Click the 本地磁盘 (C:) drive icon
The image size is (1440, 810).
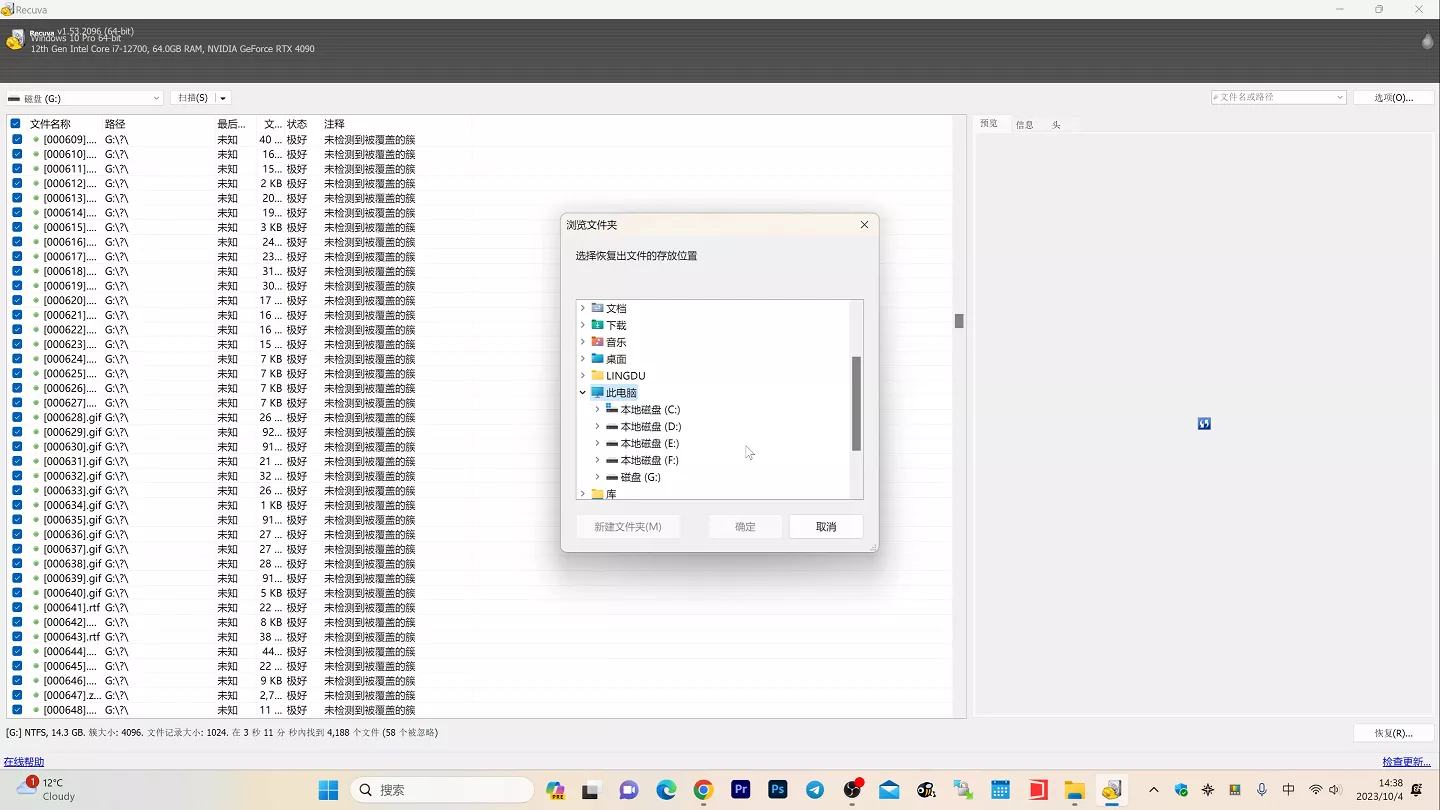click(612, 410)
